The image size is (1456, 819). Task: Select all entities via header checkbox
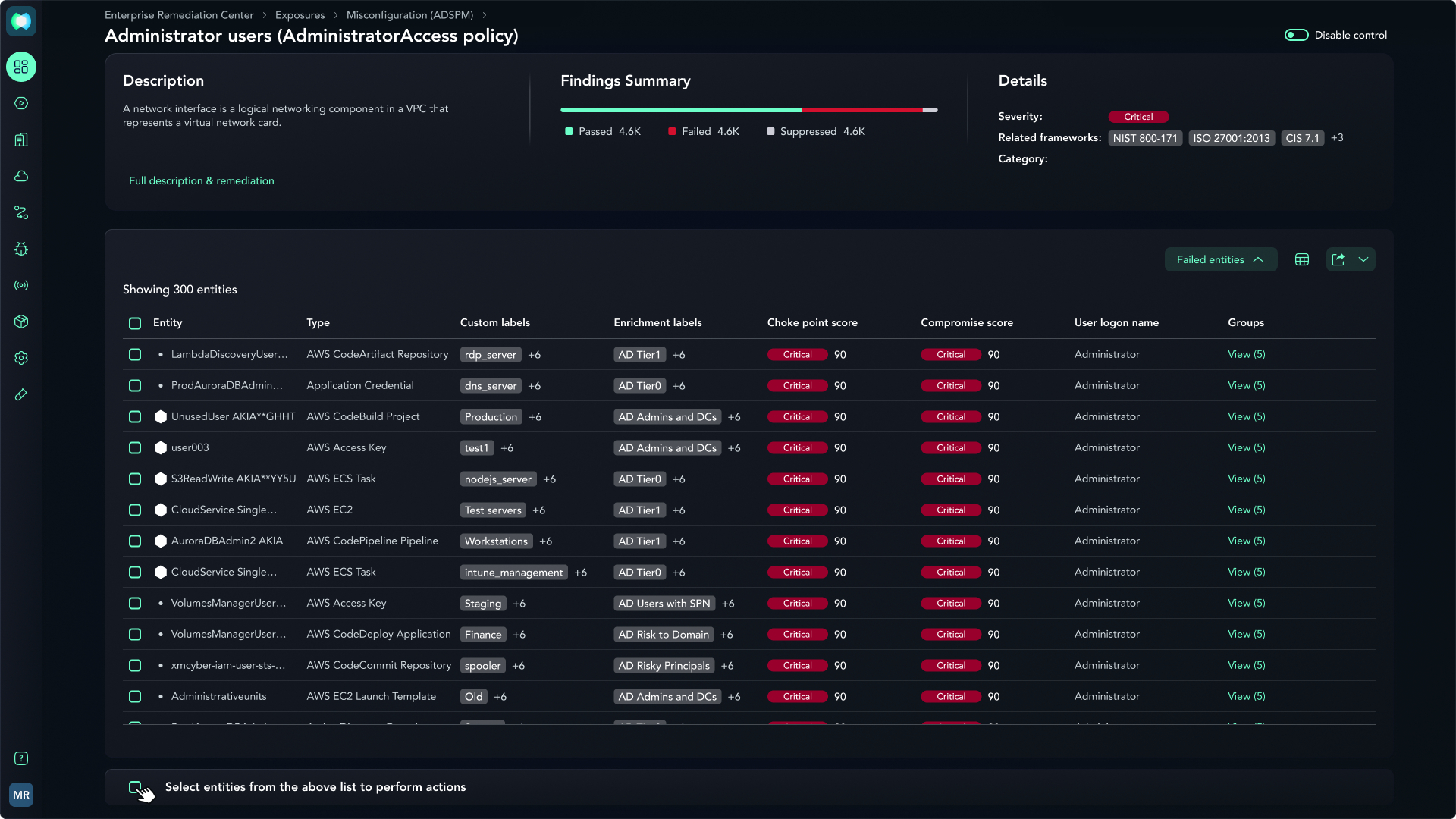coord(135,323)
